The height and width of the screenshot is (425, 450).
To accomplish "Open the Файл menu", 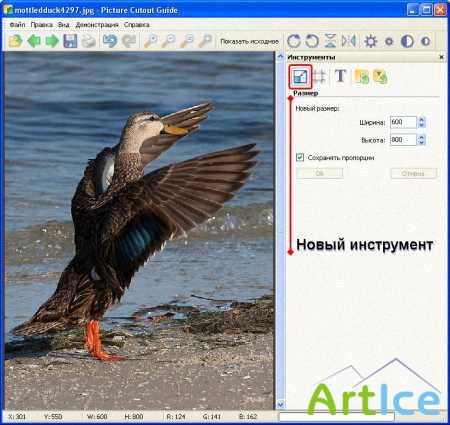I will (x=17, y=25).
